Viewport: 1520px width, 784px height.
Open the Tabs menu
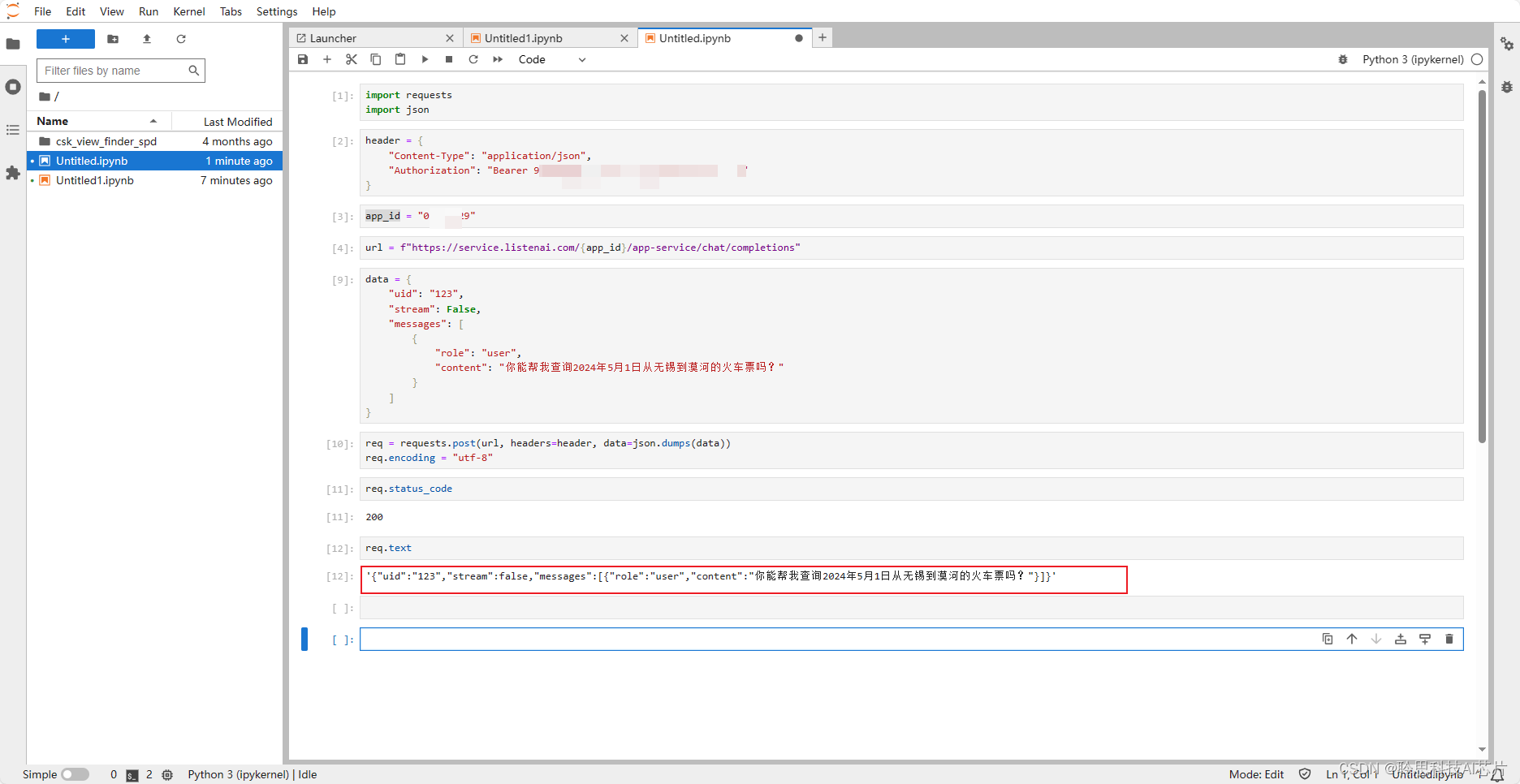[x=231, y=11]
